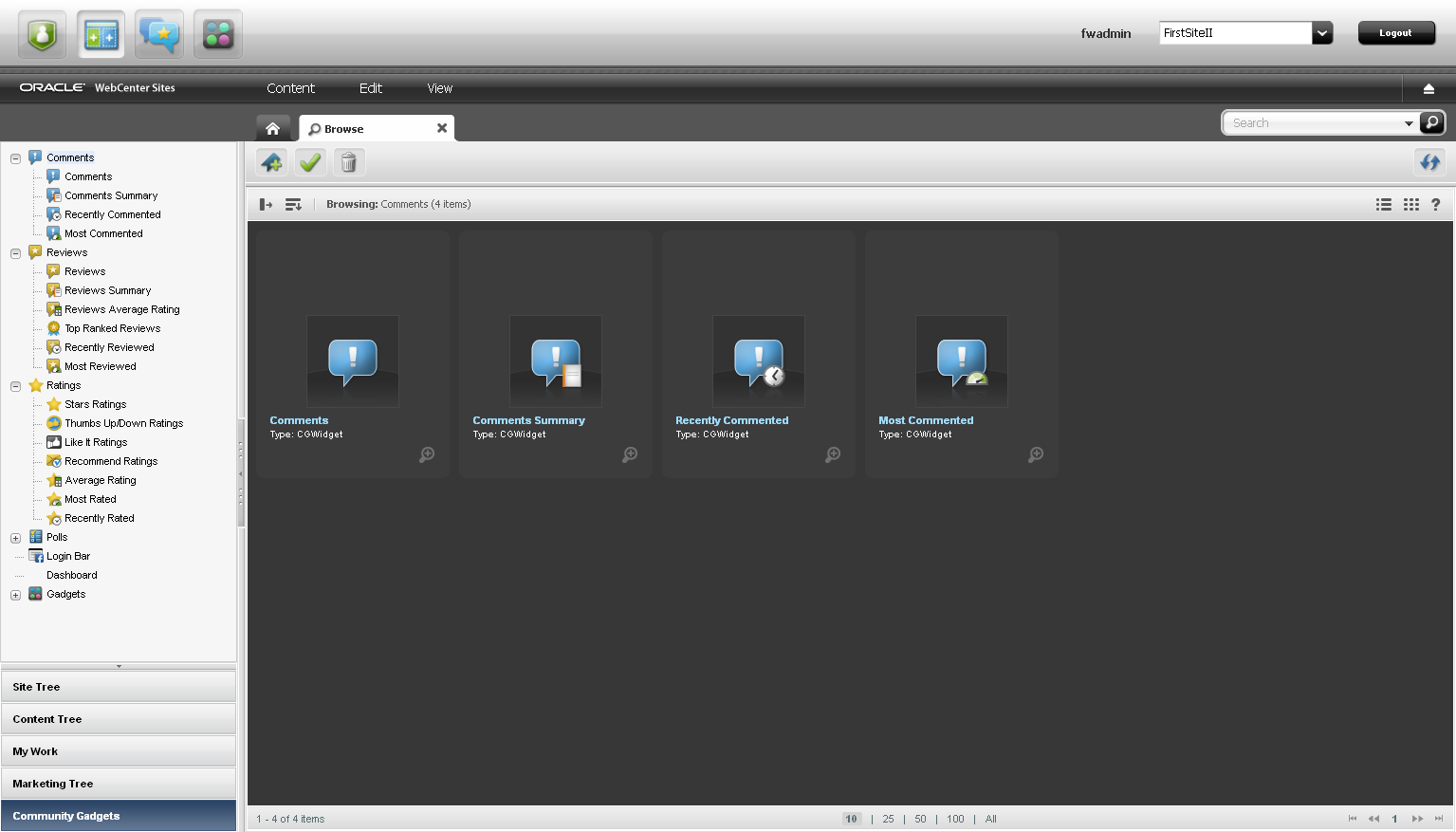The height and width of the screenshot is (832, 1456).
Task: Open the Gadgets application icon
Action: click(218, 35)
